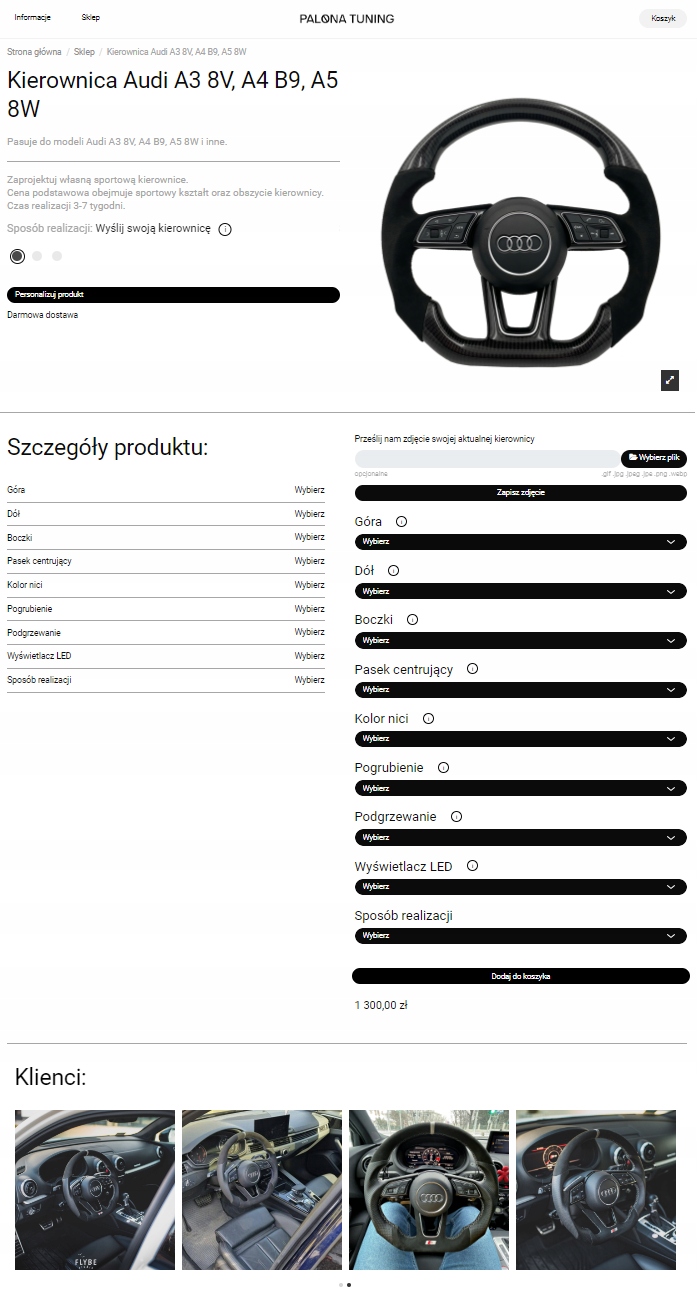Image resolution: width=697 pixels, height=1303 pixels.
Task: Open the Pogrubienie info tooltip icon
Action: [x=443, y=768]
